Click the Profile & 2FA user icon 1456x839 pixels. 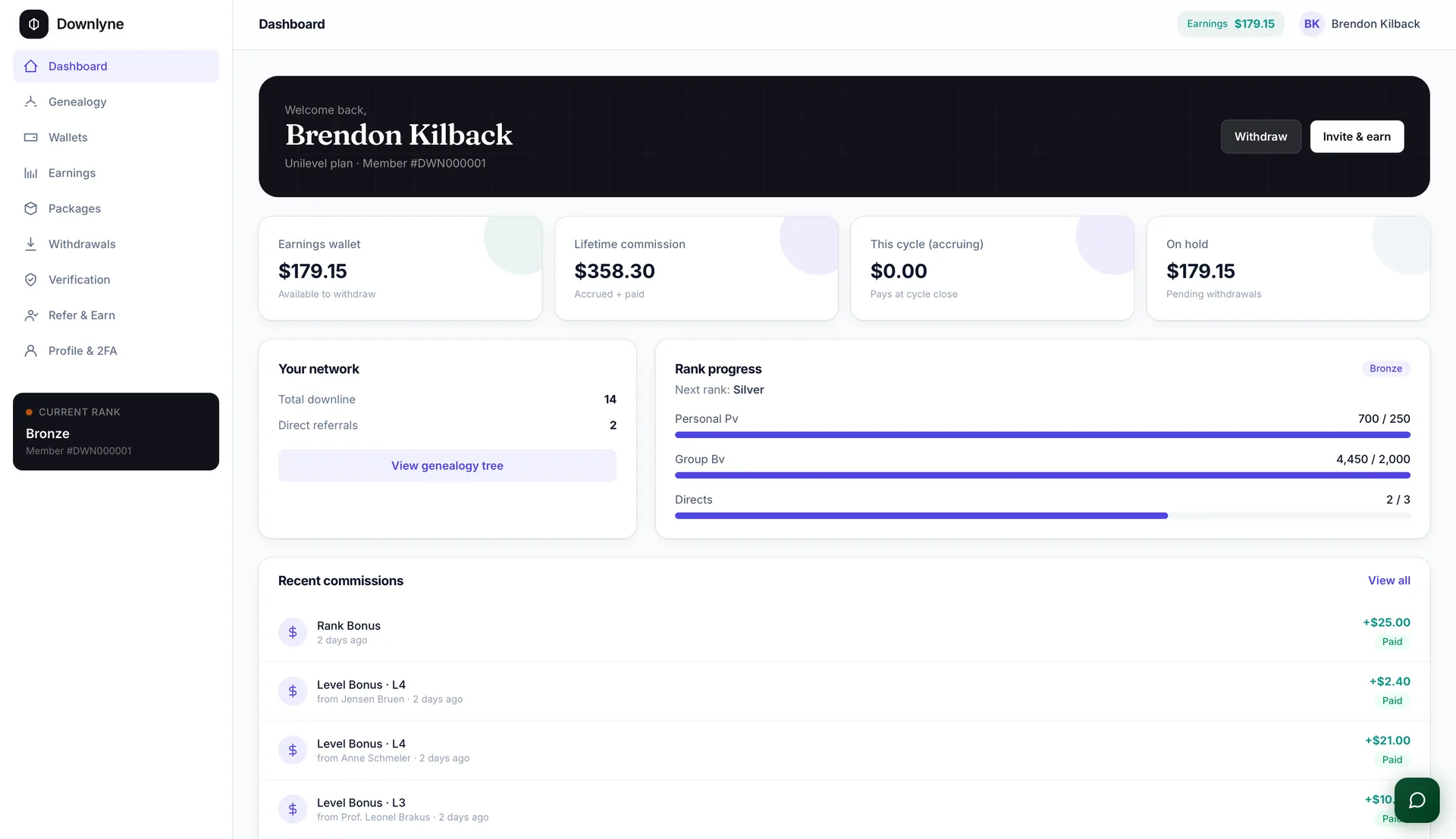(31, 351)
